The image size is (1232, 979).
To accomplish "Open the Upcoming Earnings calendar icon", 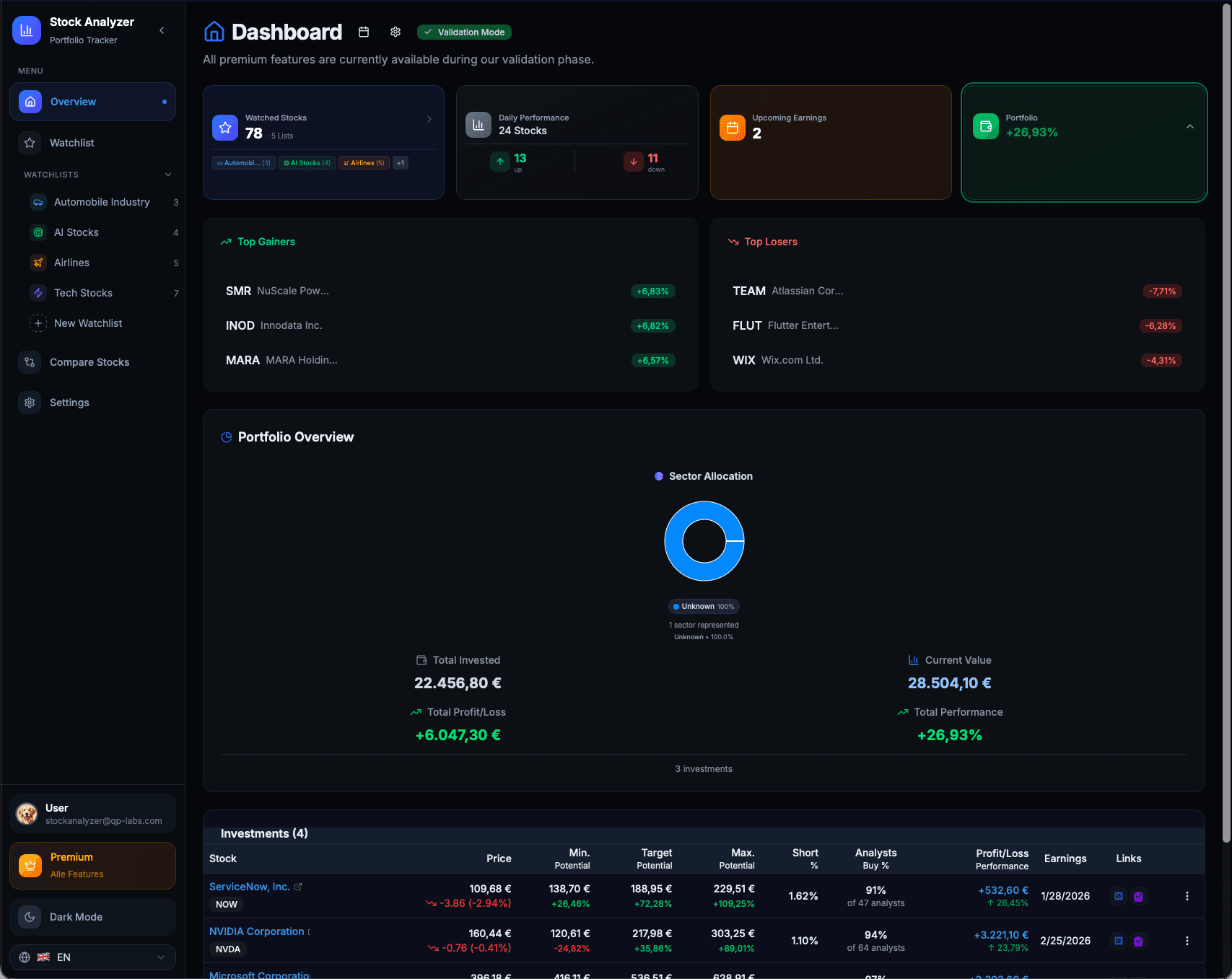I will (x=733, y=127).
